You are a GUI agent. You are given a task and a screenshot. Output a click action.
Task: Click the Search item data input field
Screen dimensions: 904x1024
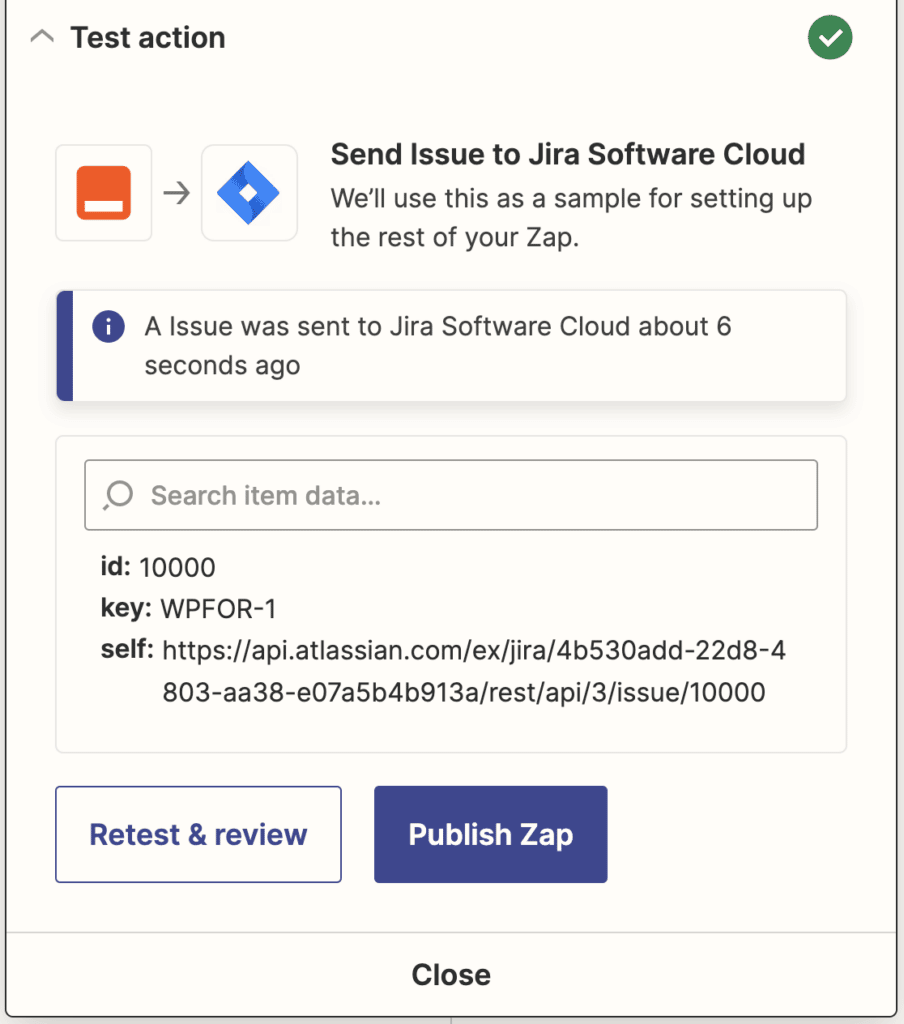point(450,494)
